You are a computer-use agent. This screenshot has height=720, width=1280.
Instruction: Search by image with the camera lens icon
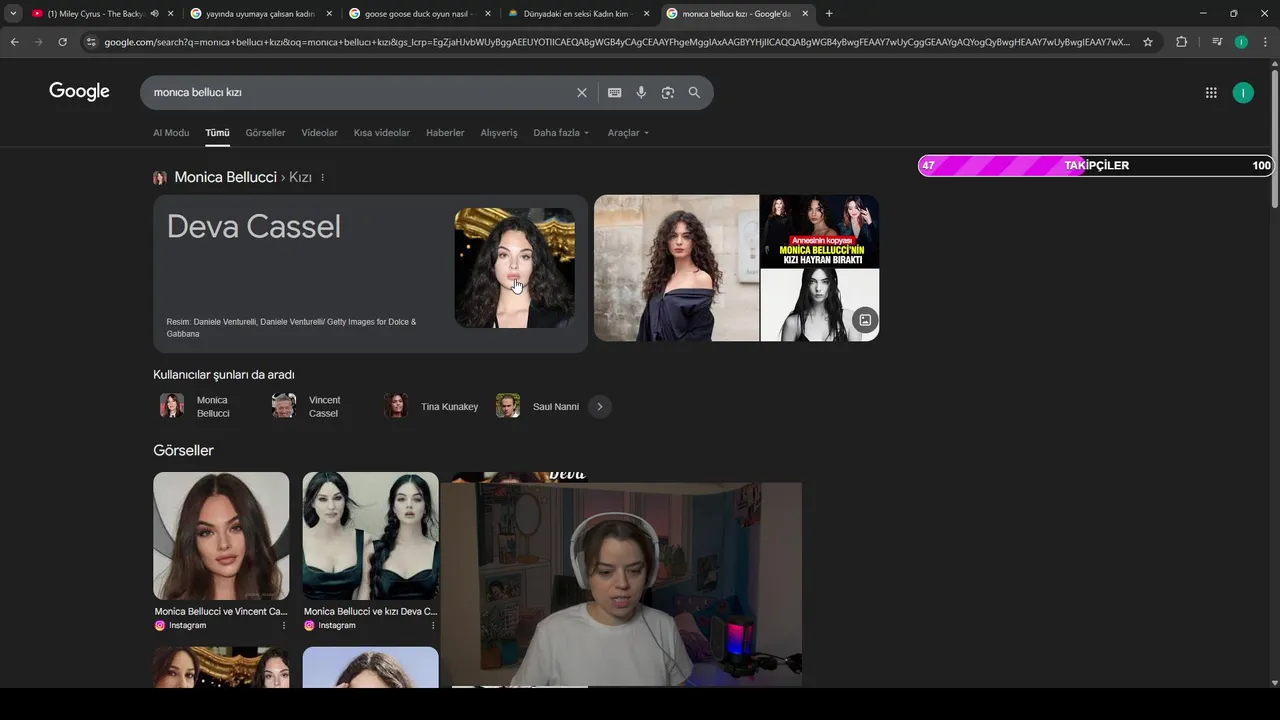[667, 93]
